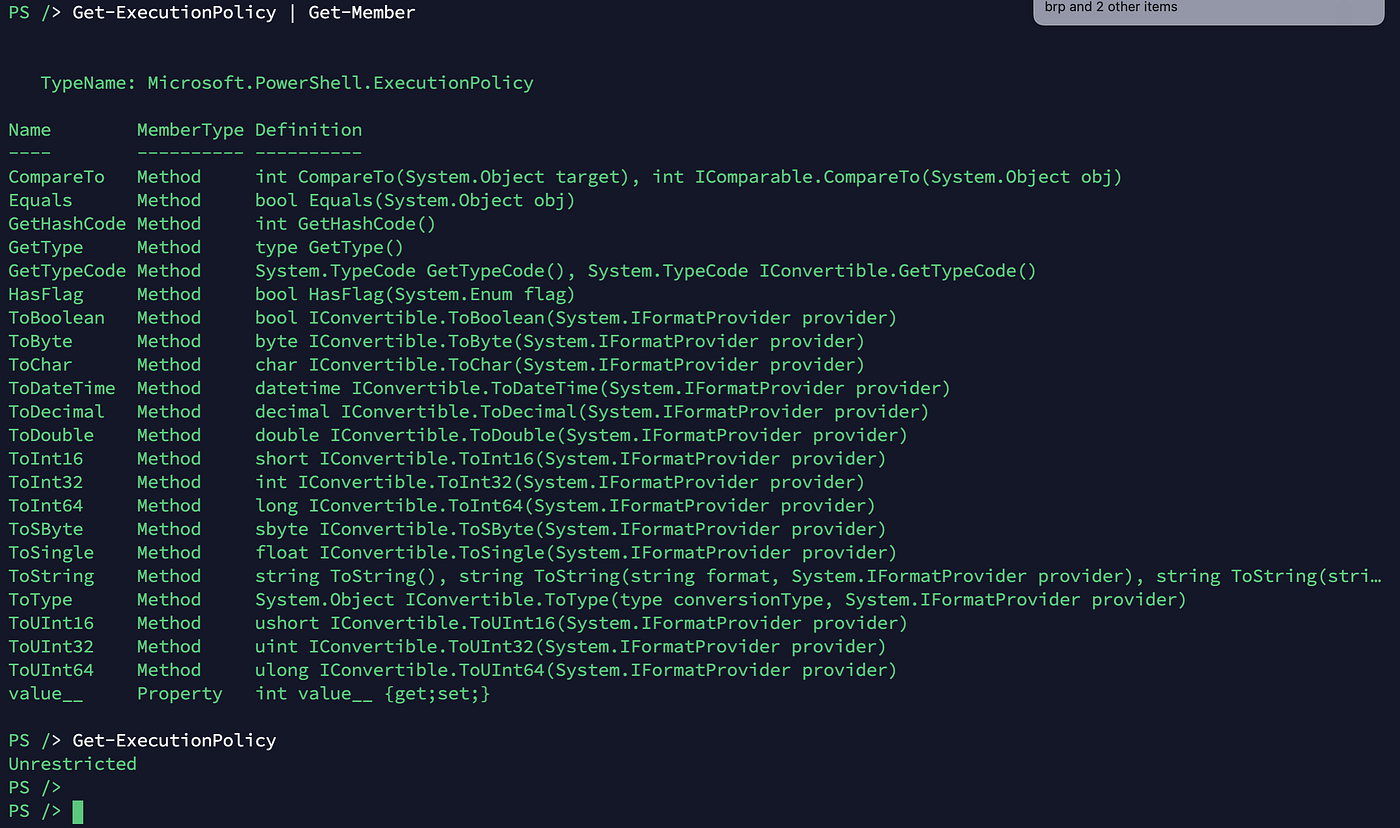Click the 'ToDateTime' method name
Viewport: 1400px width, 828px height.
62,388
